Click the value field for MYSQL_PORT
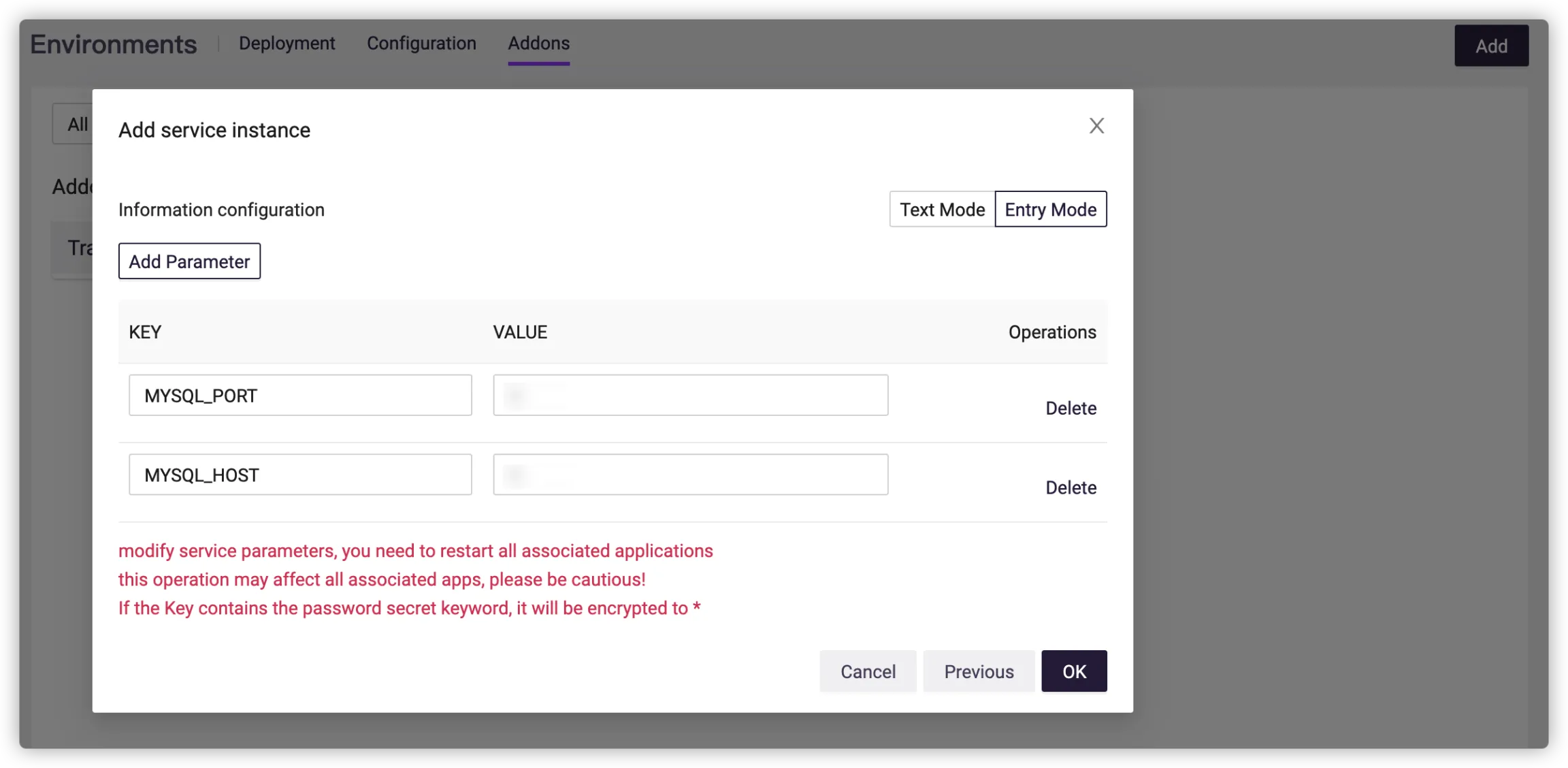This screenshot has height=768, width=1568. click(690, 396)
